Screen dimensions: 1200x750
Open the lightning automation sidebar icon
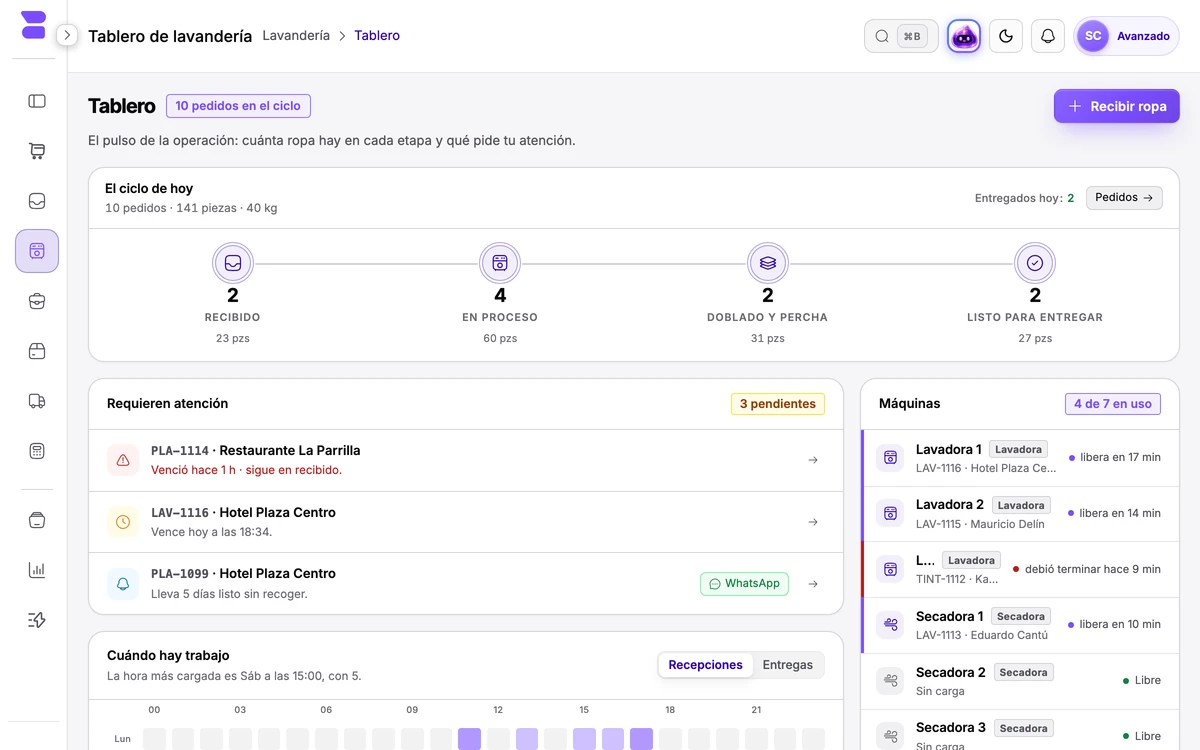tap(37, 620)
